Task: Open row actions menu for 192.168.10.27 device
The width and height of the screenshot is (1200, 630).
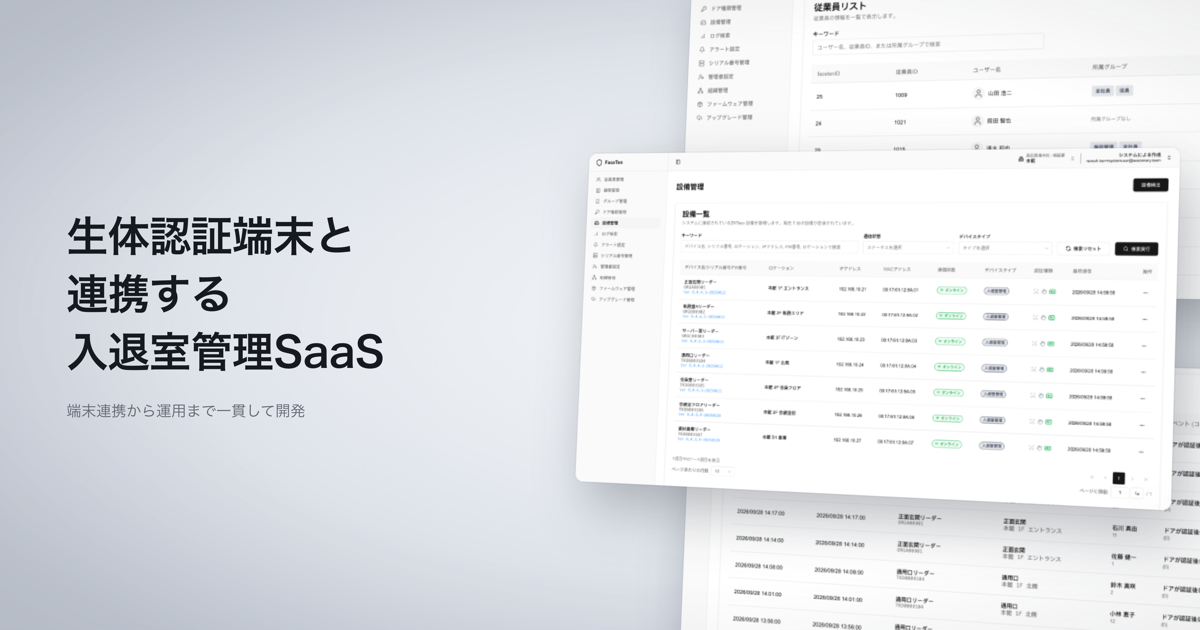Action: coord(1141,452)
